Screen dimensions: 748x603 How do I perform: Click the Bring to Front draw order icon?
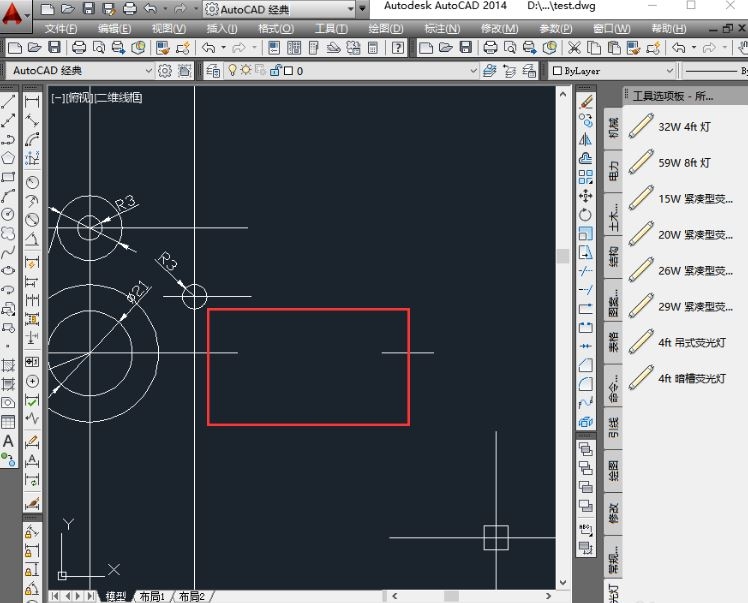(586, 449)
